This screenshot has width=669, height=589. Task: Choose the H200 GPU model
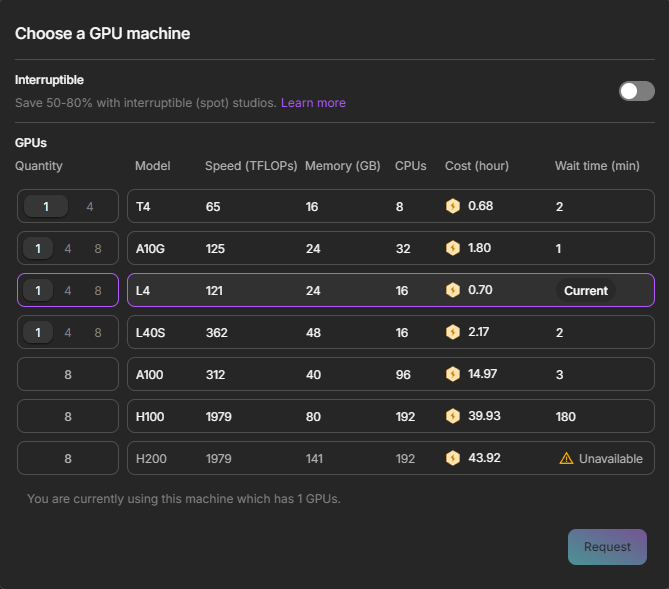[x=151, y=458]
